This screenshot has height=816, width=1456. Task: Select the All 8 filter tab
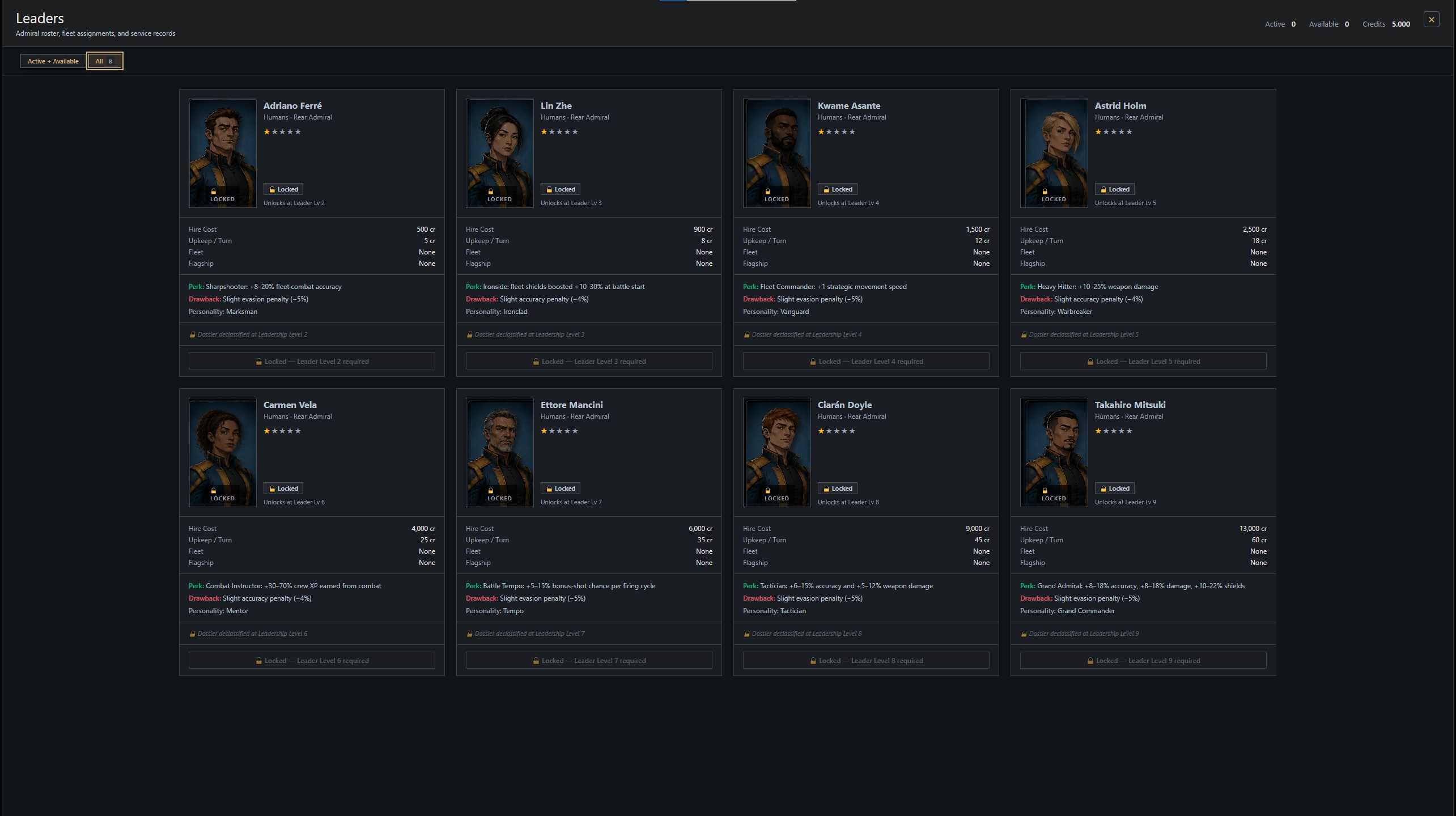104,61
